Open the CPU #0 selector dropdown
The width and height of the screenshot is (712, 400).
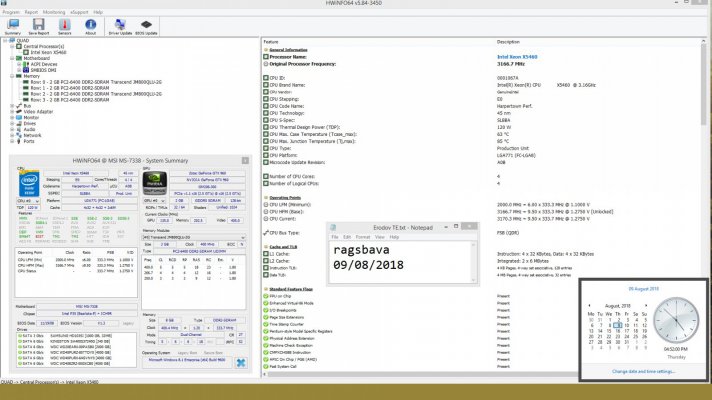(x=28, y=200)
